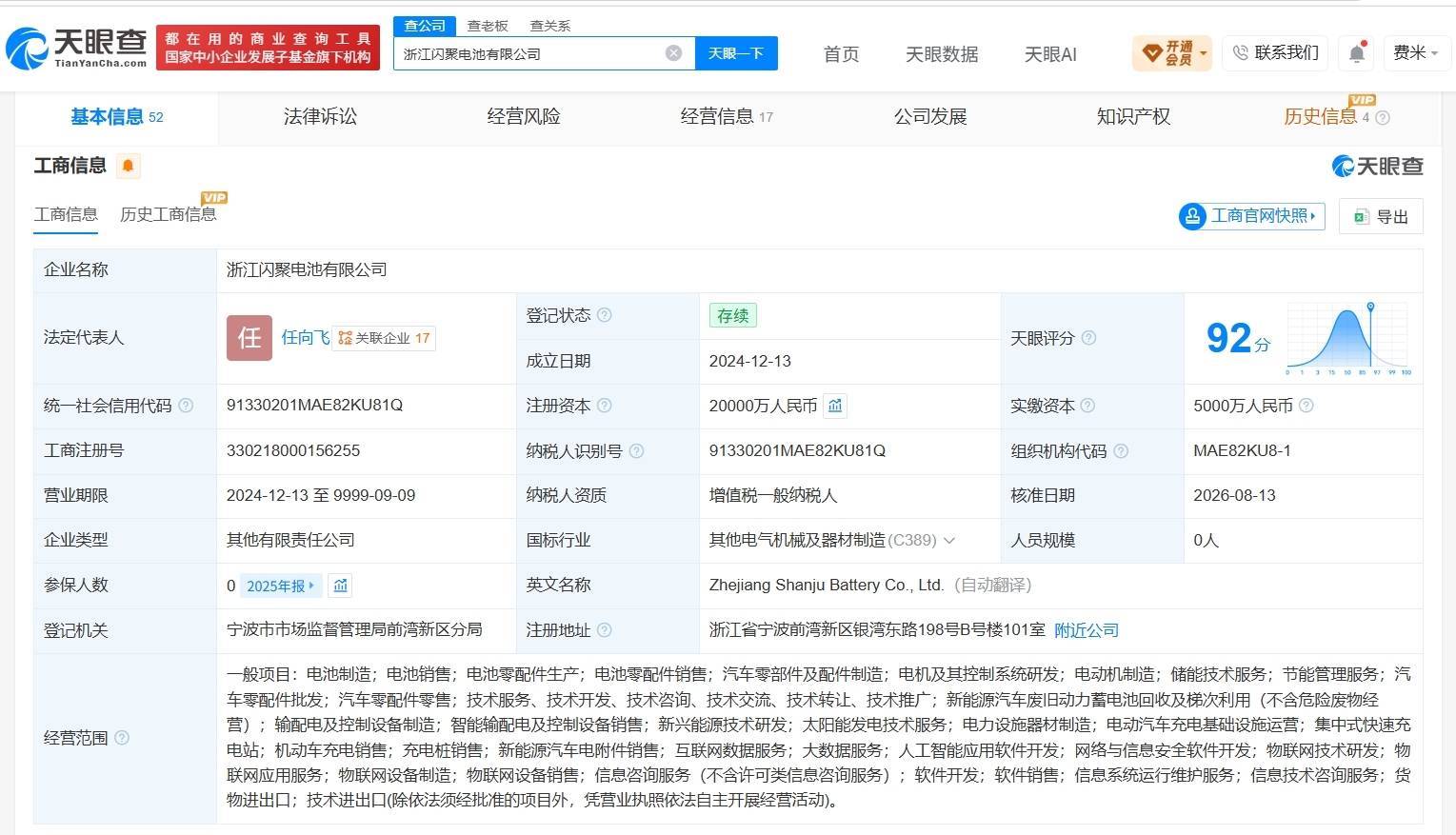Click the info icon after 5000万人民币
Image resolution: width=1456 pixels, height=835 pixels.
click(1306, 406)
